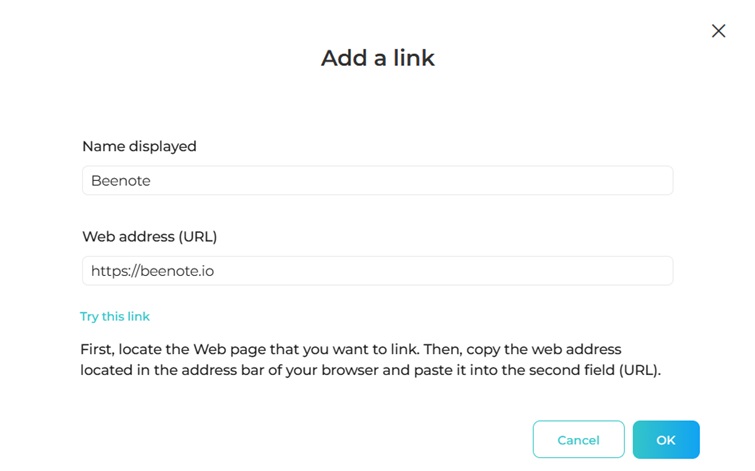Select the Name displayed label
The width and height of the screenshot is (755, 471).
[x=139, y=146]
